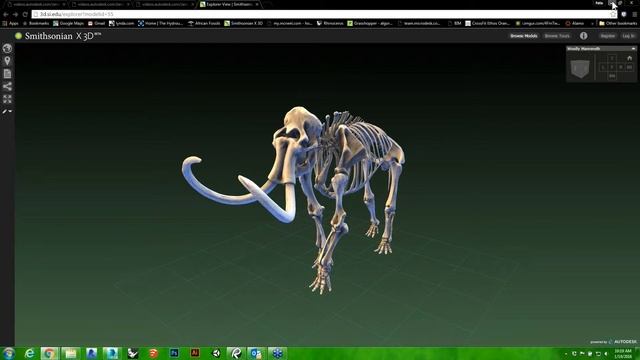Open the Rhinoceros bookmark
The image size is (640, 360).
tap(330, 23)
